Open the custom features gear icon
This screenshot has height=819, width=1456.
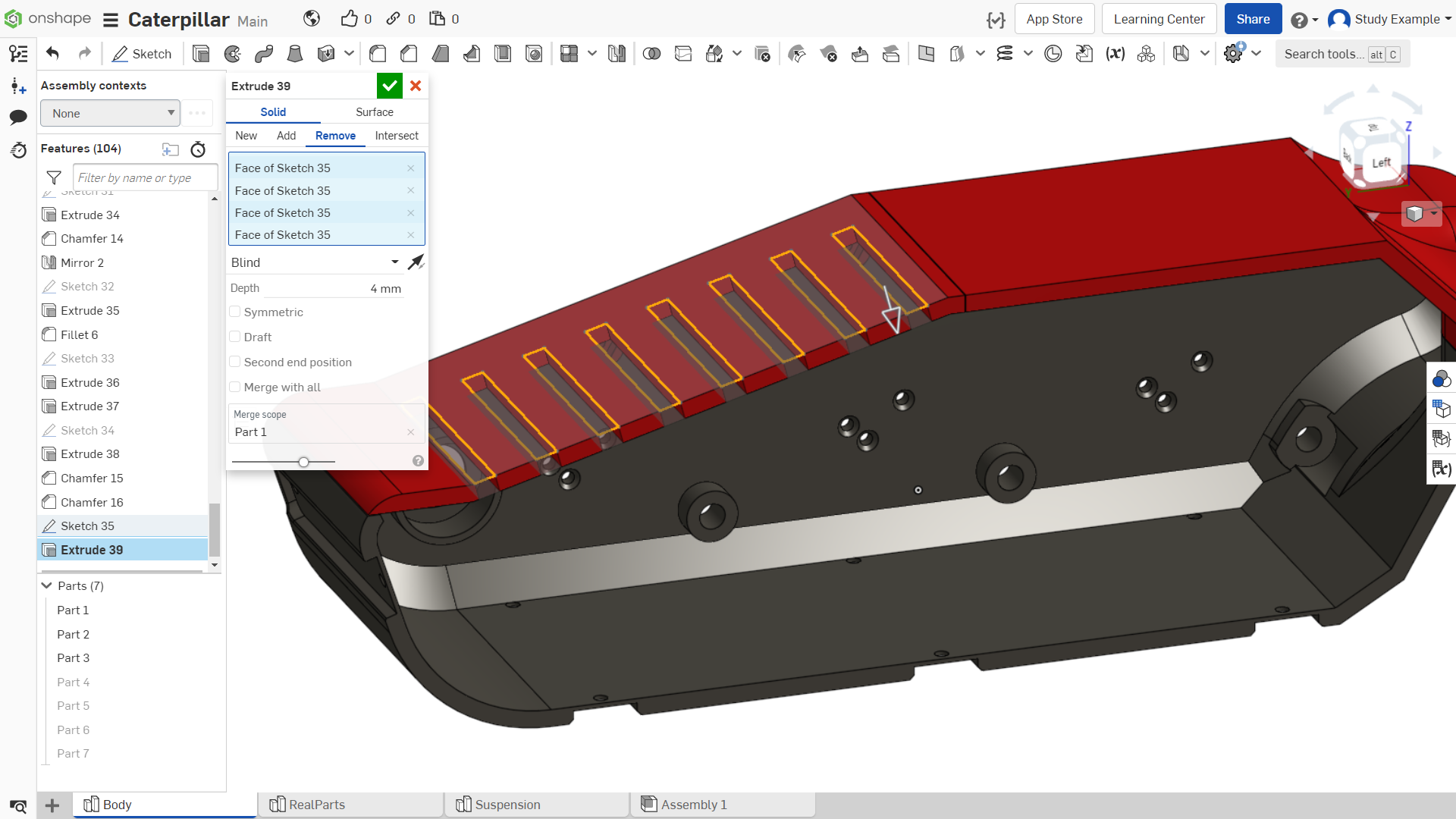[1234, 53]
